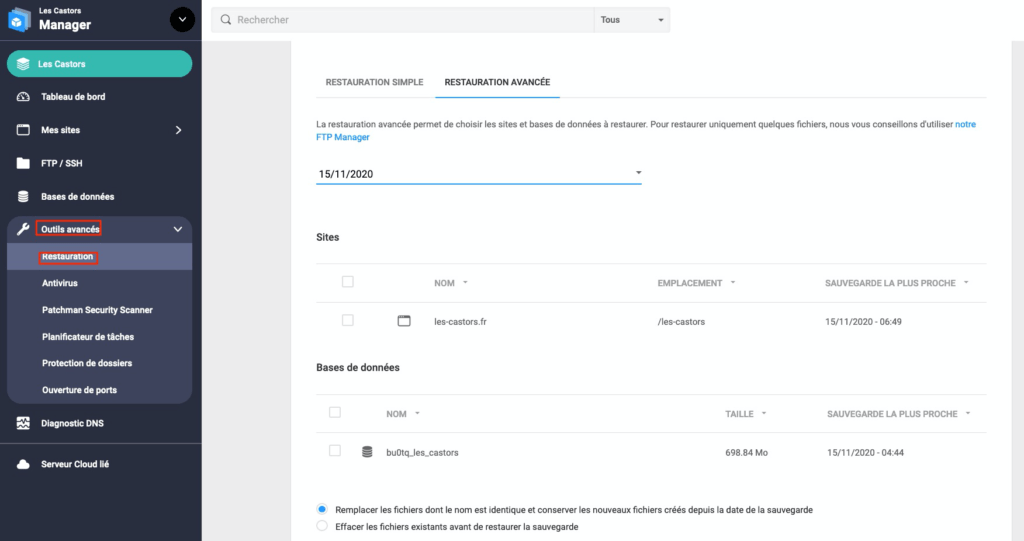Click the Tableau de bord gauge icon
Image resolution: width=1024 pixels, height=541 pixels.
(24, 97)
